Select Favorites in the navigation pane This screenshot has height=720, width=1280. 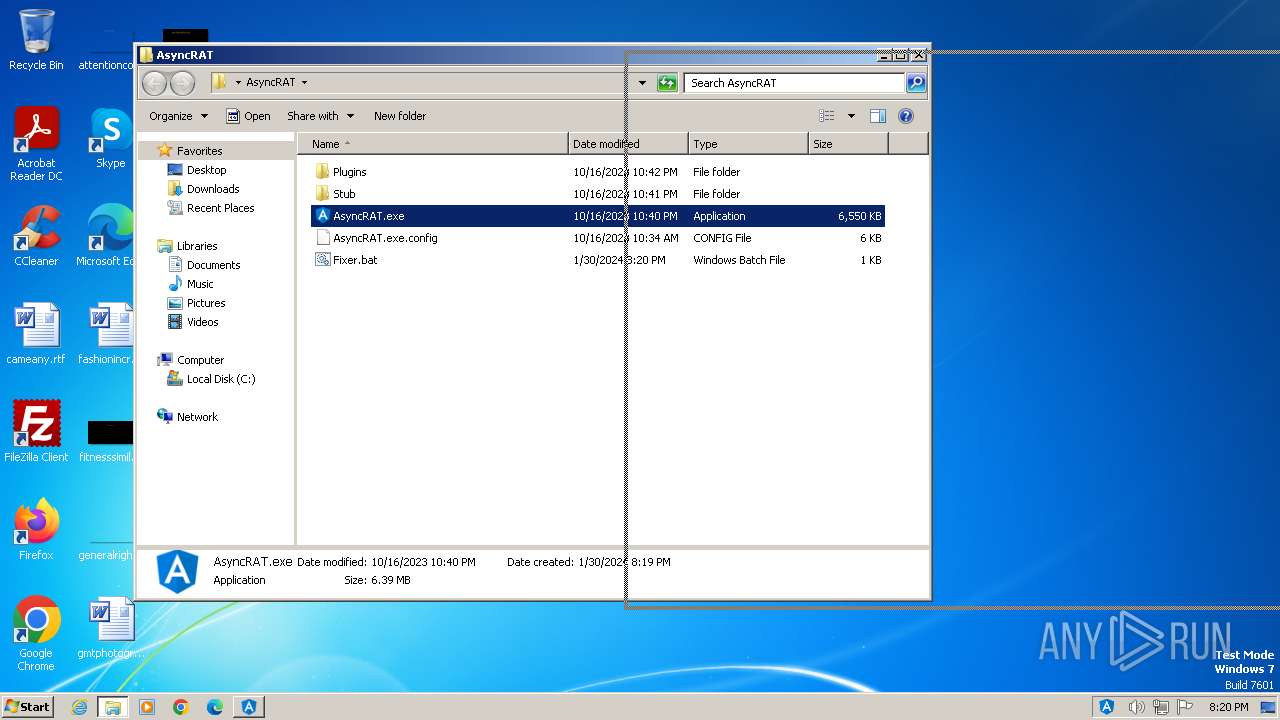pos(199,151)
